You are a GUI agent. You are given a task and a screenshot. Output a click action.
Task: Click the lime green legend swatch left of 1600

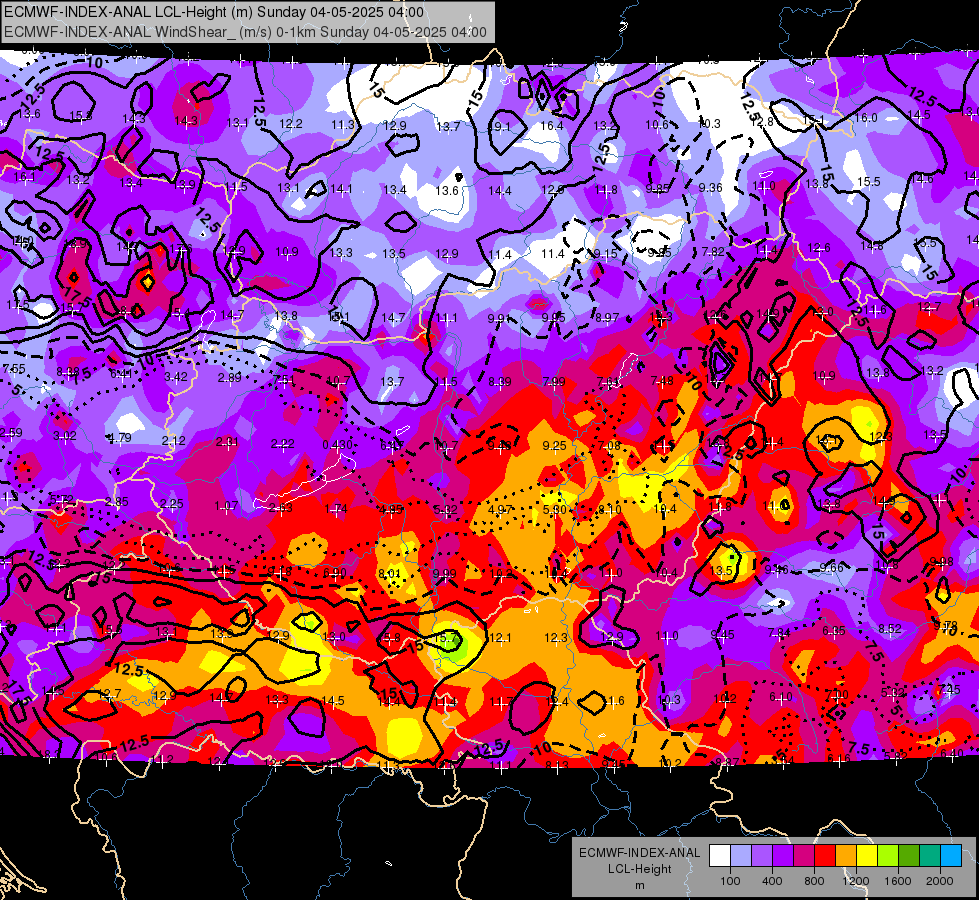pyautogui.click(x=888, y=856)
